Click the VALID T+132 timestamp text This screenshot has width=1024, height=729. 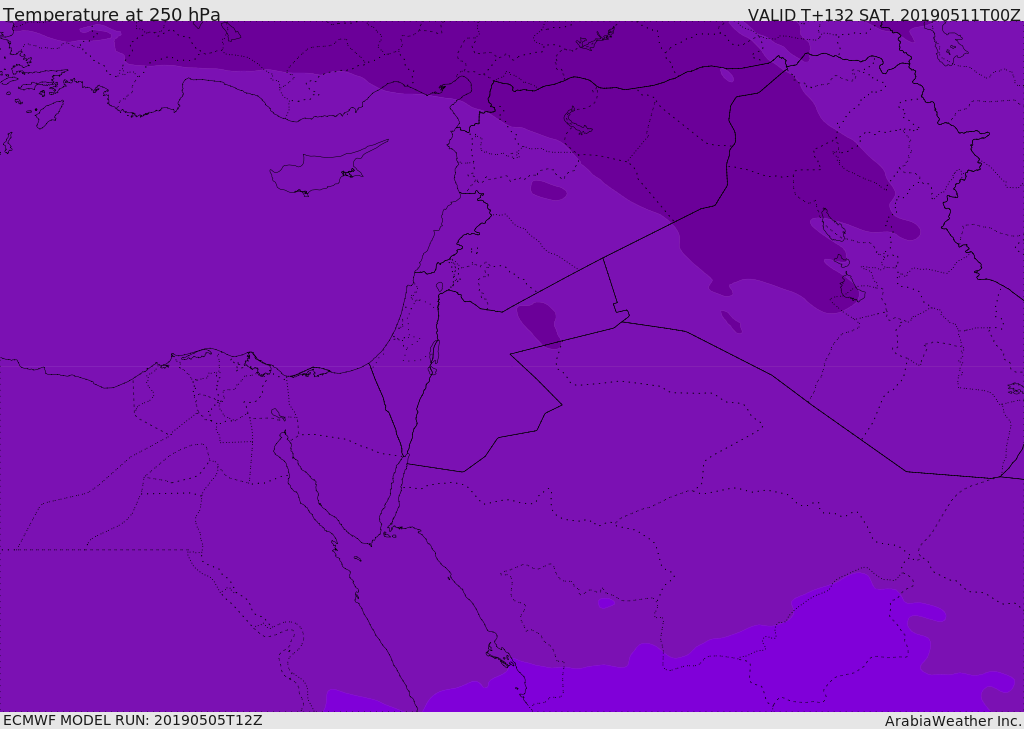(884, 15)
